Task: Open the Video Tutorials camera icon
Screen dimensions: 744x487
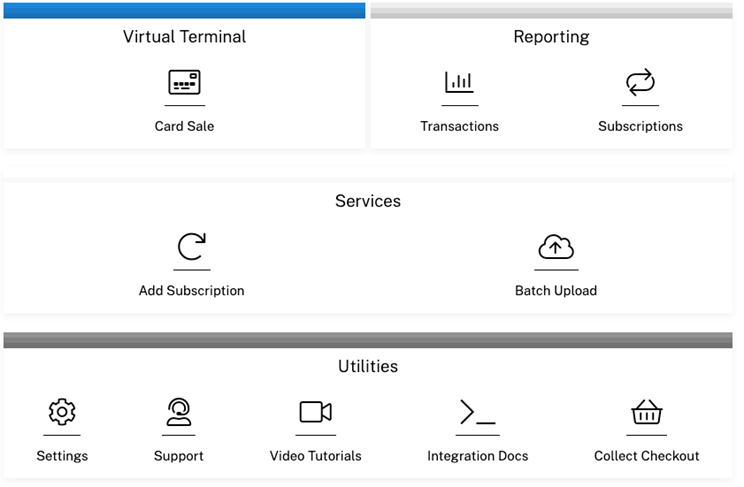Action: coord(315,412)
